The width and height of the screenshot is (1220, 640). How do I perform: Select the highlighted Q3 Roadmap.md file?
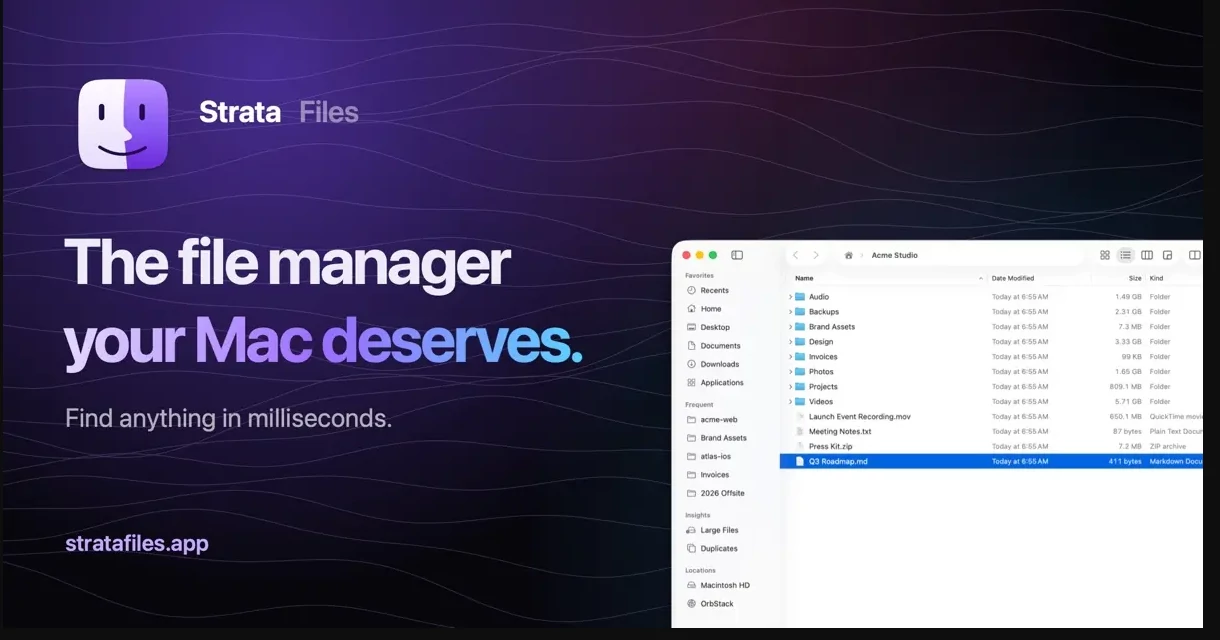(991, 462)
